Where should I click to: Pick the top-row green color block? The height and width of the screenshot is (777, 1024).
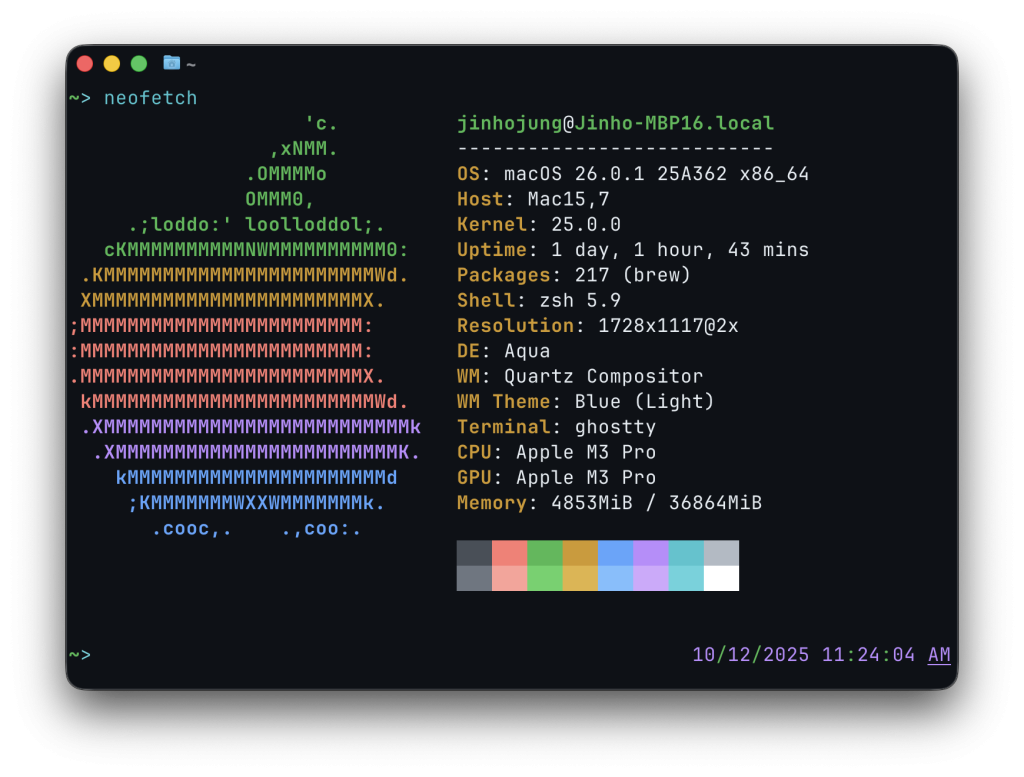(544, 553)
